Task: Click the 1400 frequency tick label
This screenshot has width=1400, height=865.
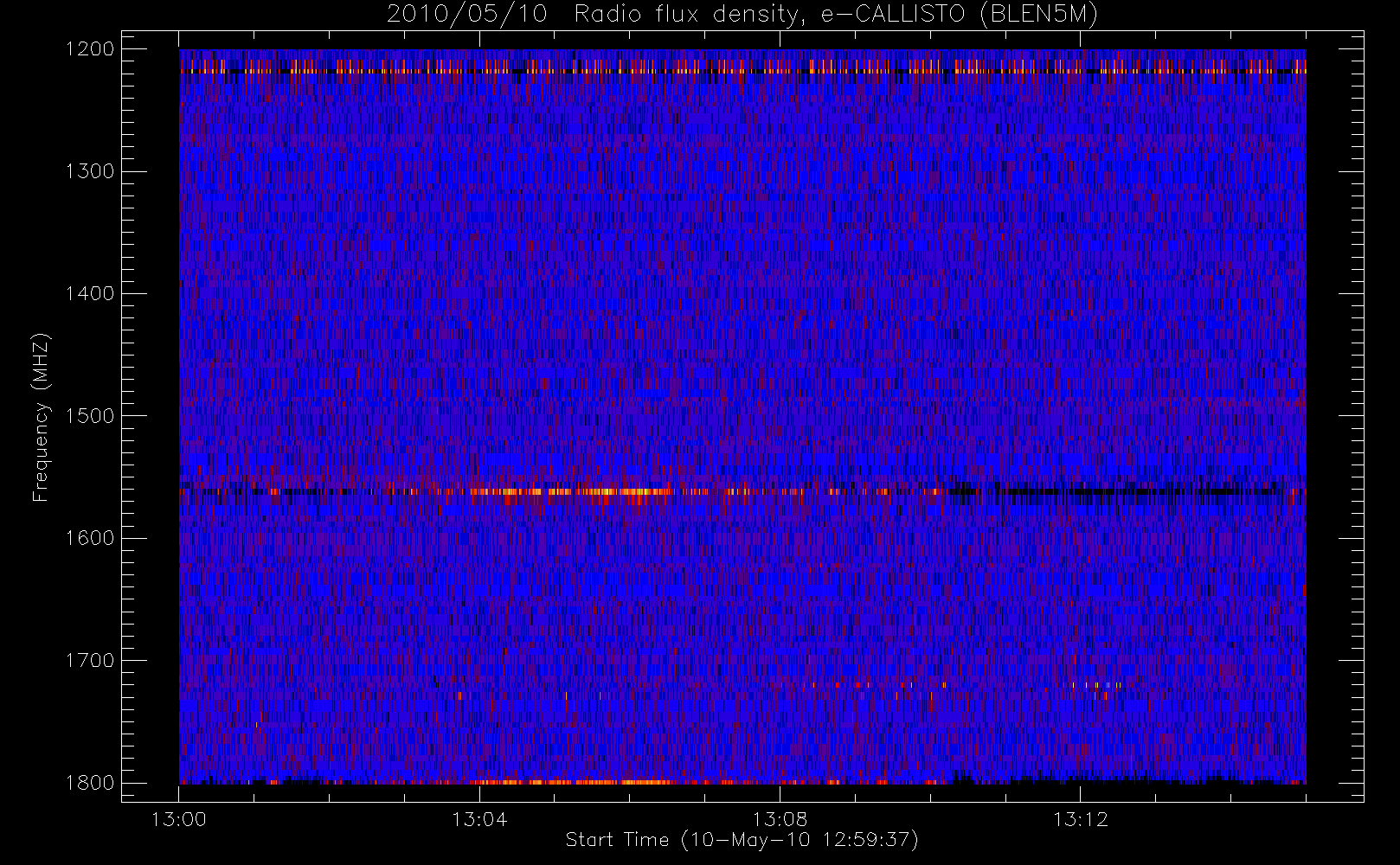Action: (x=90, y=294)
